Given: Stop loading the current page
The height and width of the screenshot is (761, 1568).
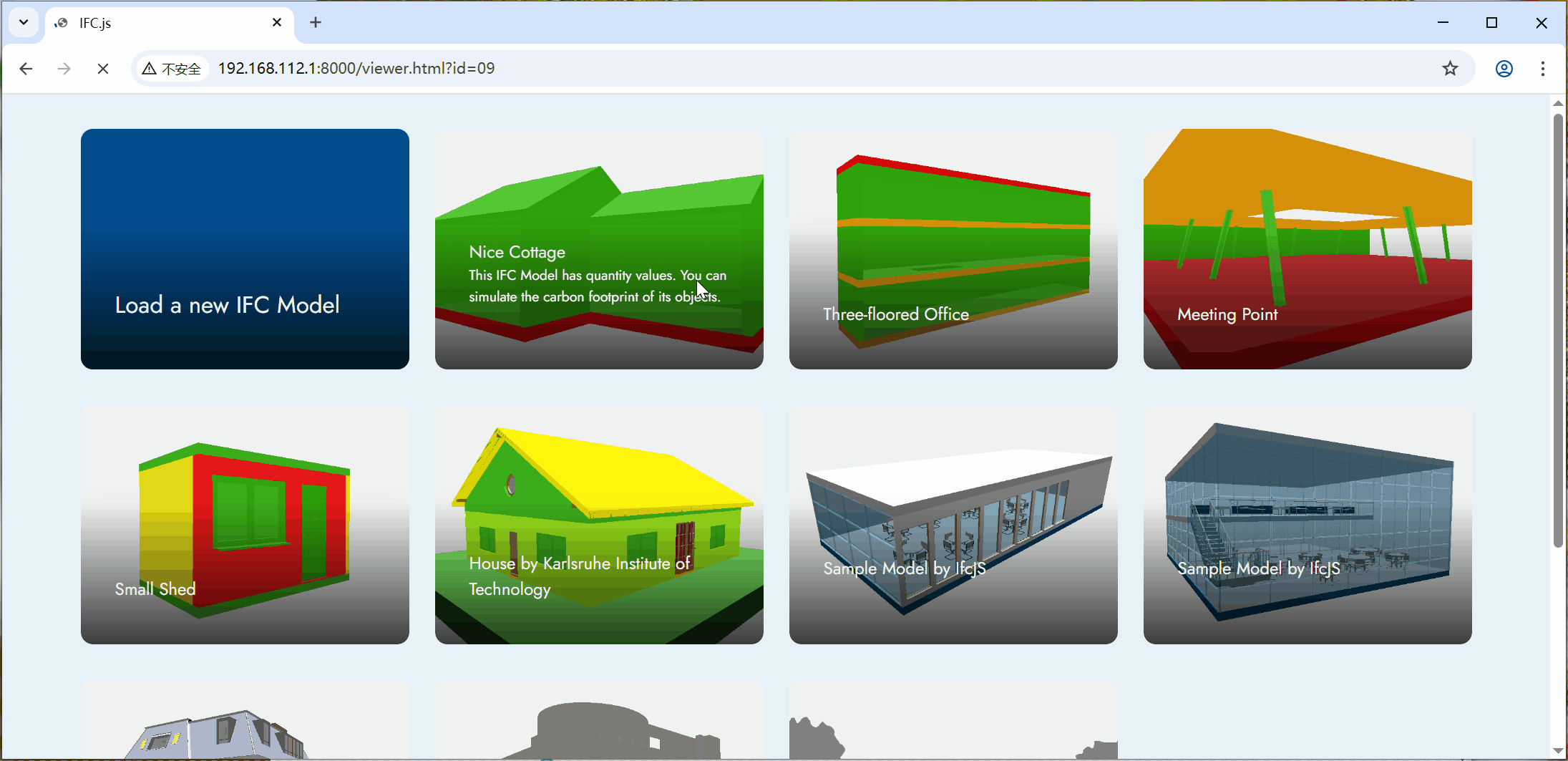Looking at the screenshot, I should coord(103,69).
